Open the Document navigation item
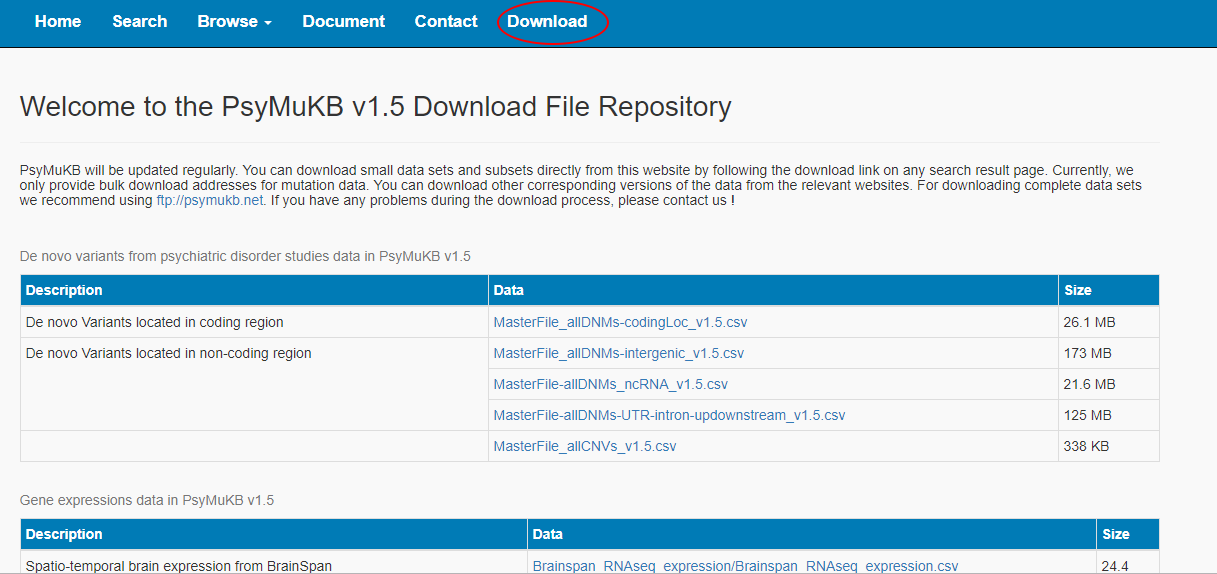This screenshot has height=574, width=1217. pos(343,21)
